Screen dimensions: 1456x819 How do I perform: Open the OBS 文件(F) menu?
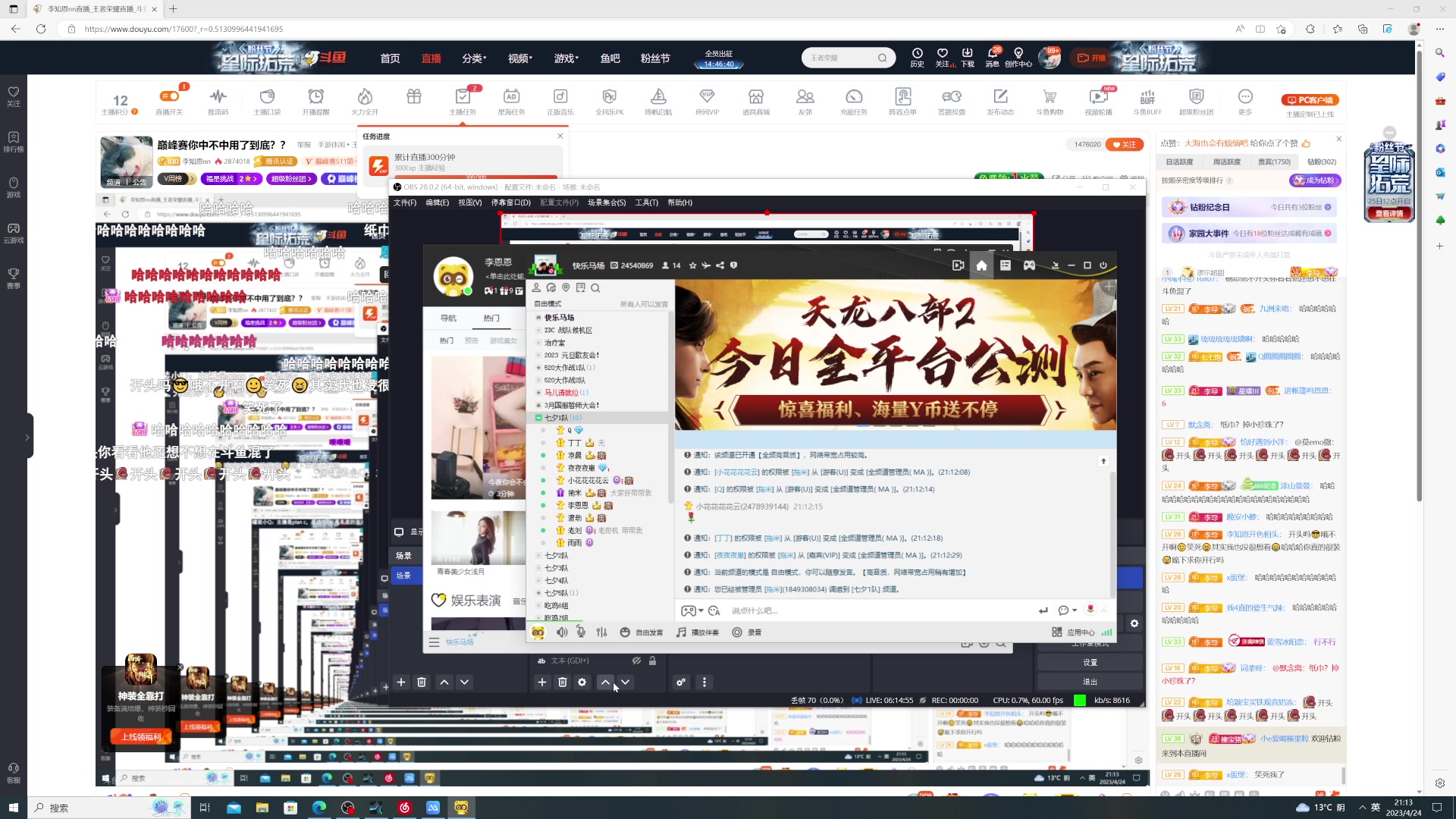pos(405,203)
